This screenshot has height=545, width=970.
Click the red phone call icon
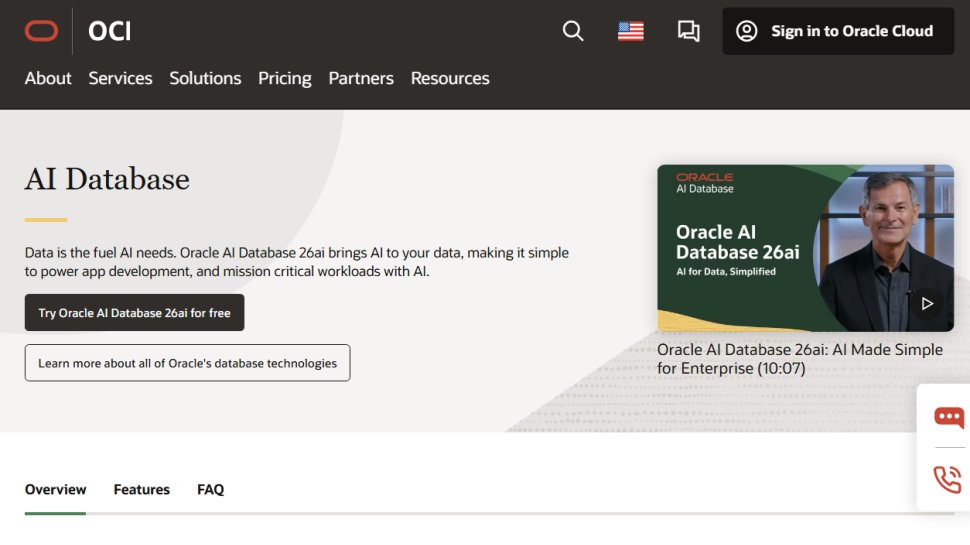tap(947, 479)
